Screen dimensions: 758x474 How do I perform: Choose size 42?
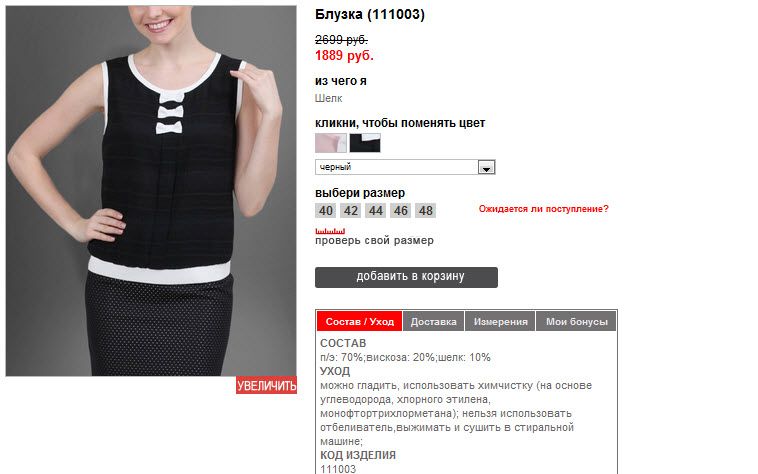tap(350, 211)
